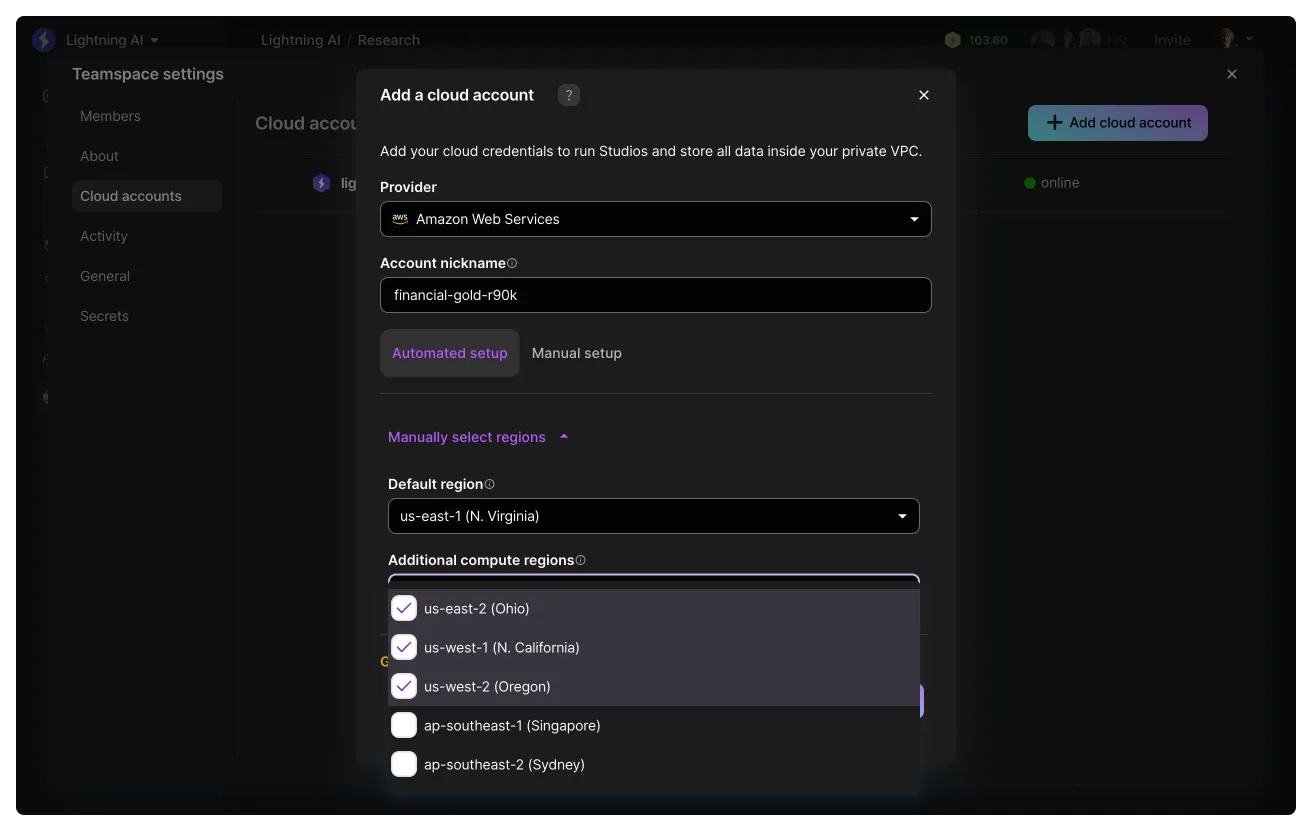Open the Provider dropdown
1312x831 pixels.
656,219
